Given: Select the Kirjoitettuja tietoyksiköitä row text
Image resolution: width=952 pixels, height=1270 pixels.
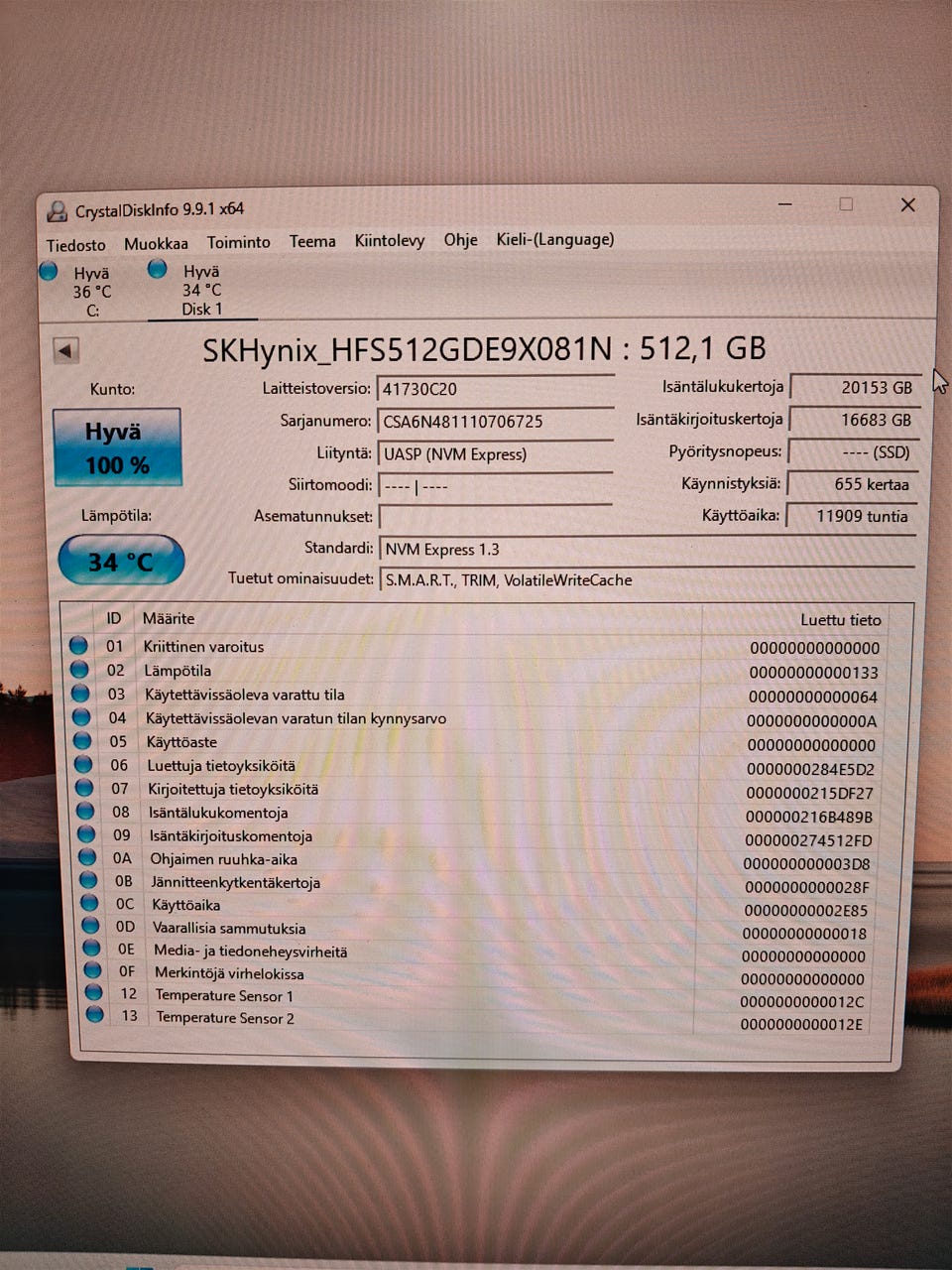Looking at the screenshot, I should pos(233,789).
